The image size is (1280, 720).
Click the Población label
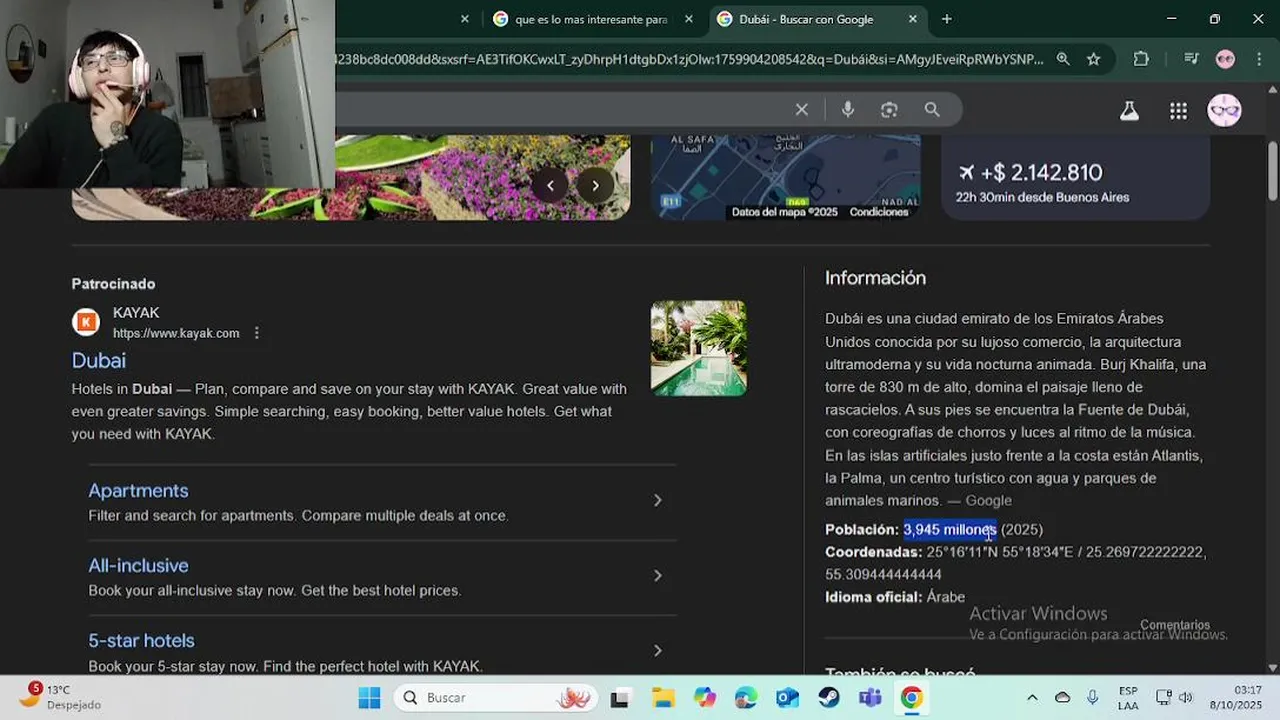(862, 529)
